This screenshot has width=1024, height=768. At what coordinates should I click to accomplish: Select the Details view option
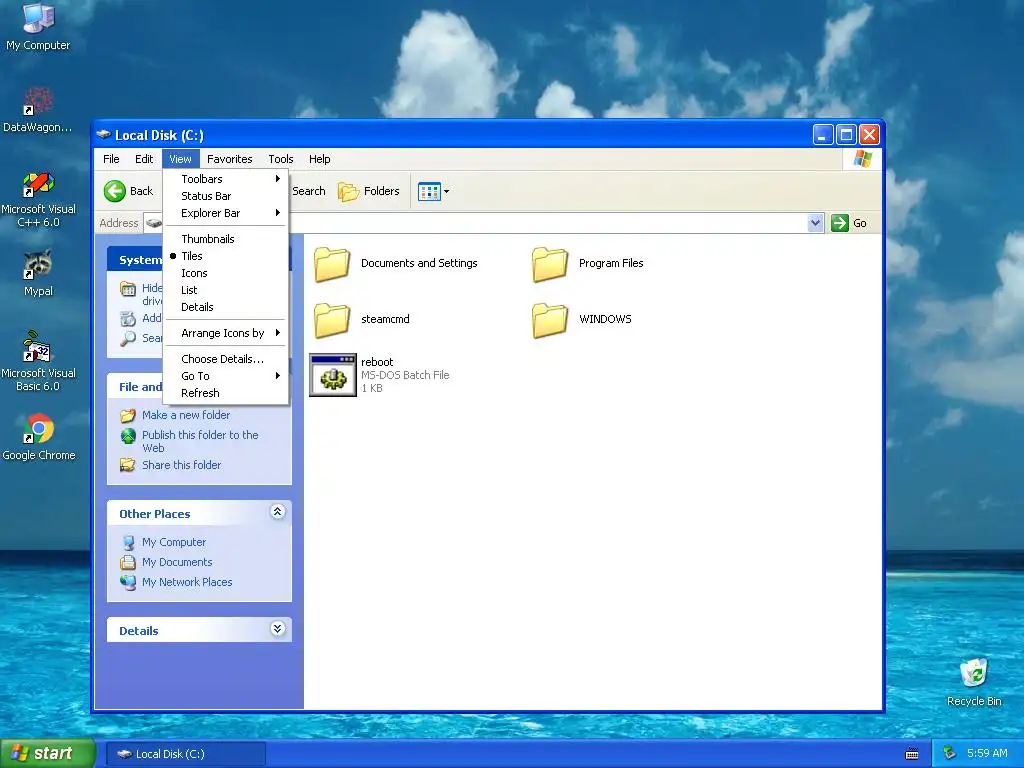[x=225, y=307]
